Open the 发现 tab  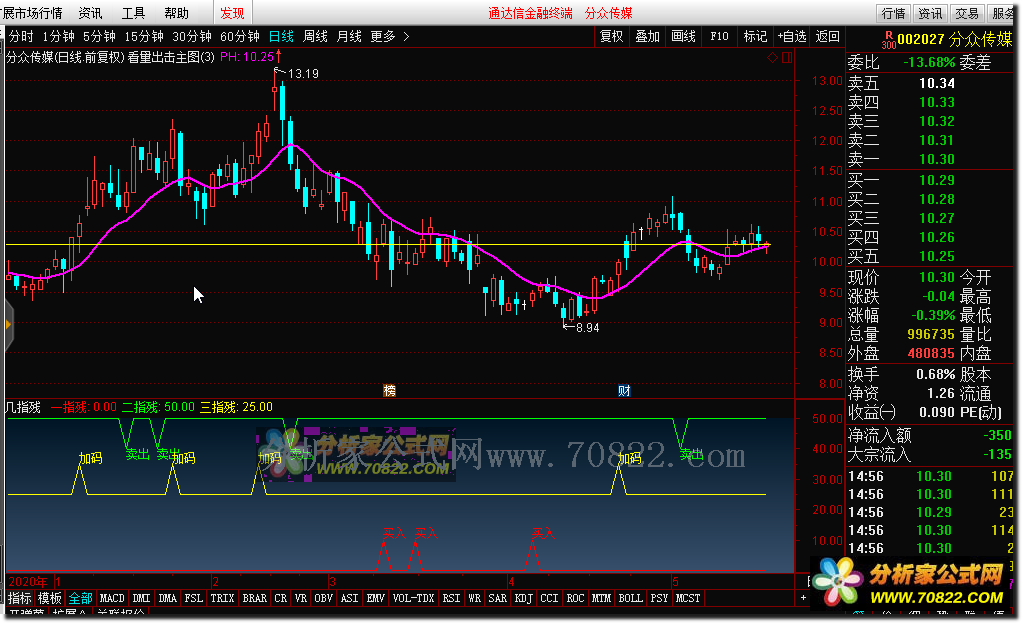tap(232, 13)
